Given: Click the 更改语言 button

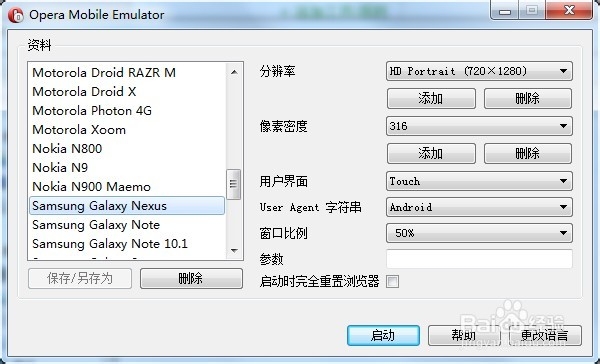Looking at the screenshot, I should [x=545, y=336].
